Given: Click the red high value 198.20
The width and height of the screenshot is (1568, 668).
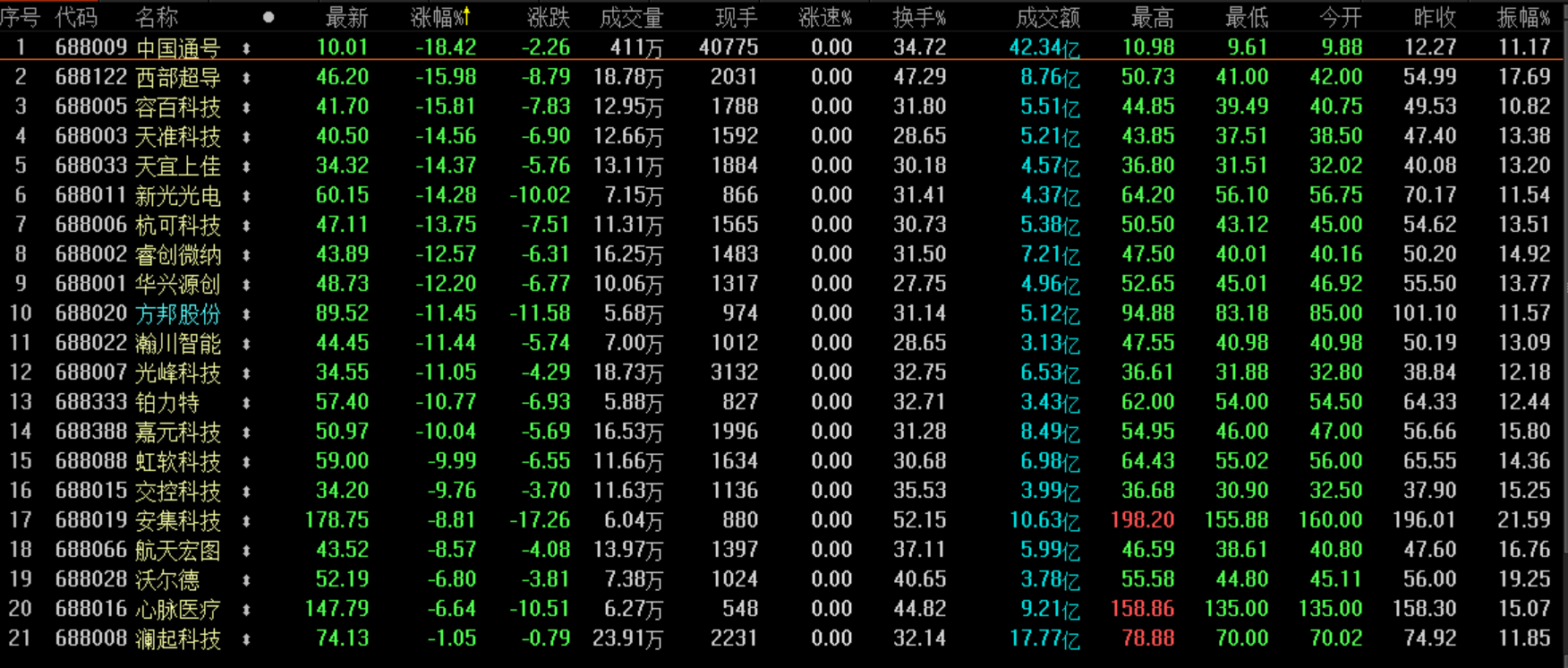Looking at the screenshot, I should click(x=1142, y=520).
